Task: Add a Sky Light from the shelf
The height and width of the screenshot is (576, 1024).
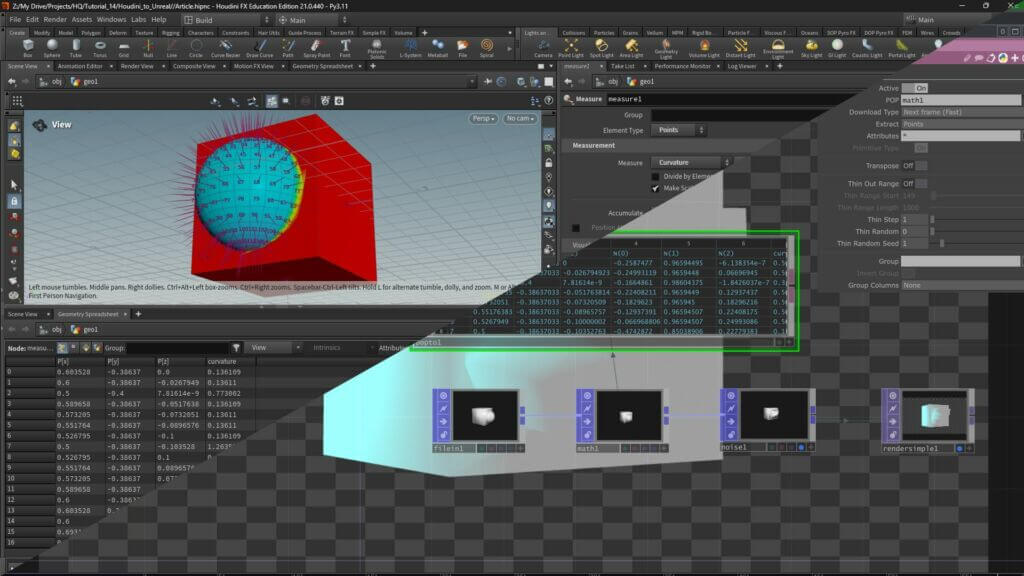Action: coord(811,48)
